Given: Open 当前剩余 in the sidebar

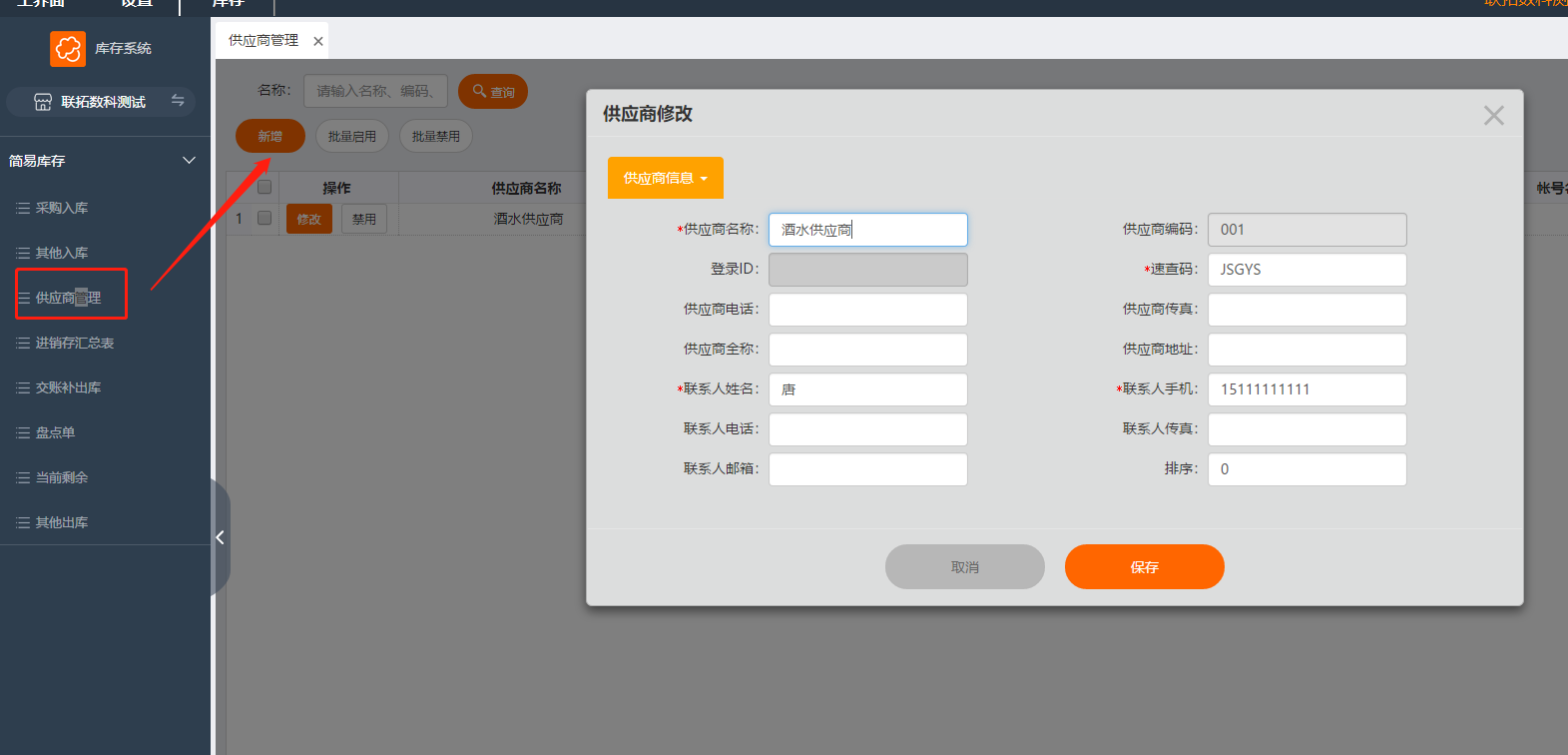Looking at the screenshot, I should point(62,477).
